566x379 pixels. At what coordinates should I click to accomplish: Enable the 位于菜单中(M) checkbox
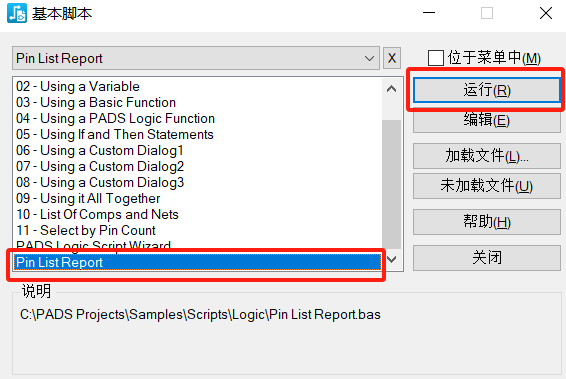tap(436, 58)
